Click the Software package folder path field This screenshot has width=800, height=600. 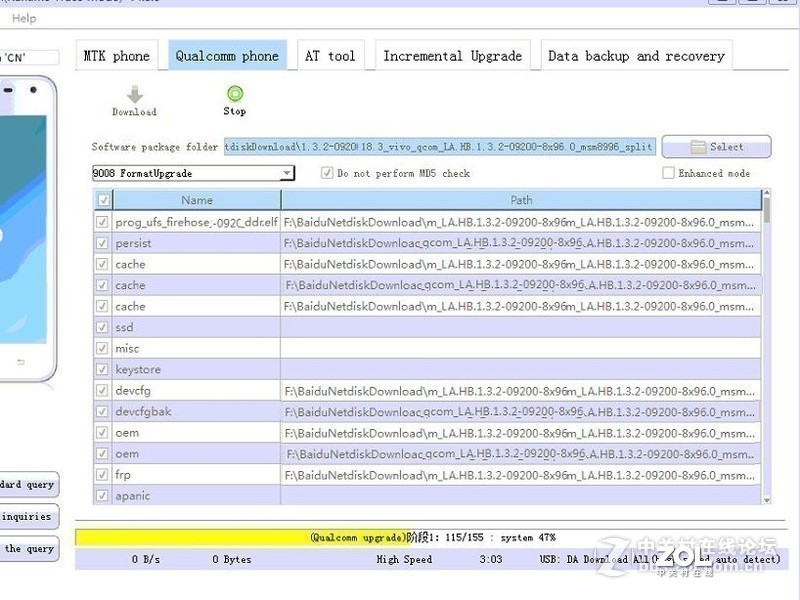coord(440,147)
